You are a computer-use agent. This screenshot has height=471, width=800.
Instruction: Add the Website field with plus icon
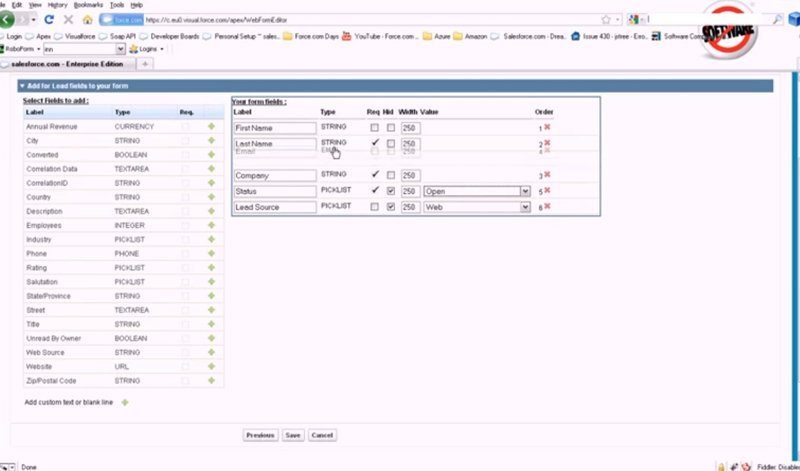coord(211,366)
